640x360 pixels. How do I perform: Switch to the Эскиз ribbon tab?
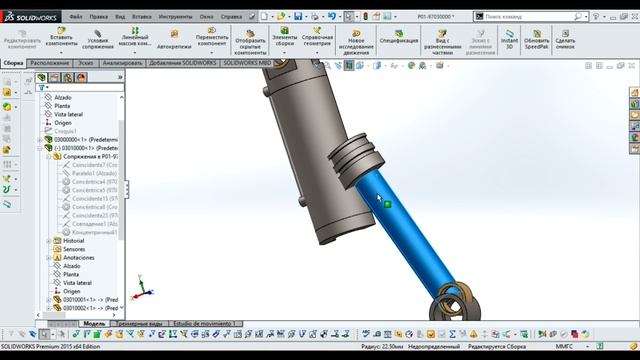click(85, 63)
